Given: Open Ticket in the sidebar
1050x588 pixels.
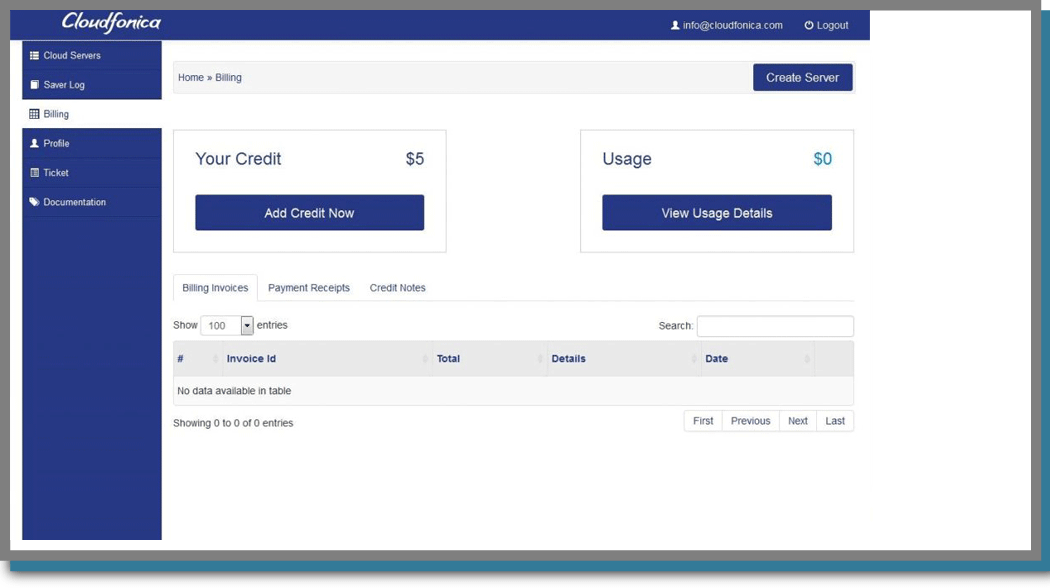Looking at the screenshot, I should tap(92, 173).
